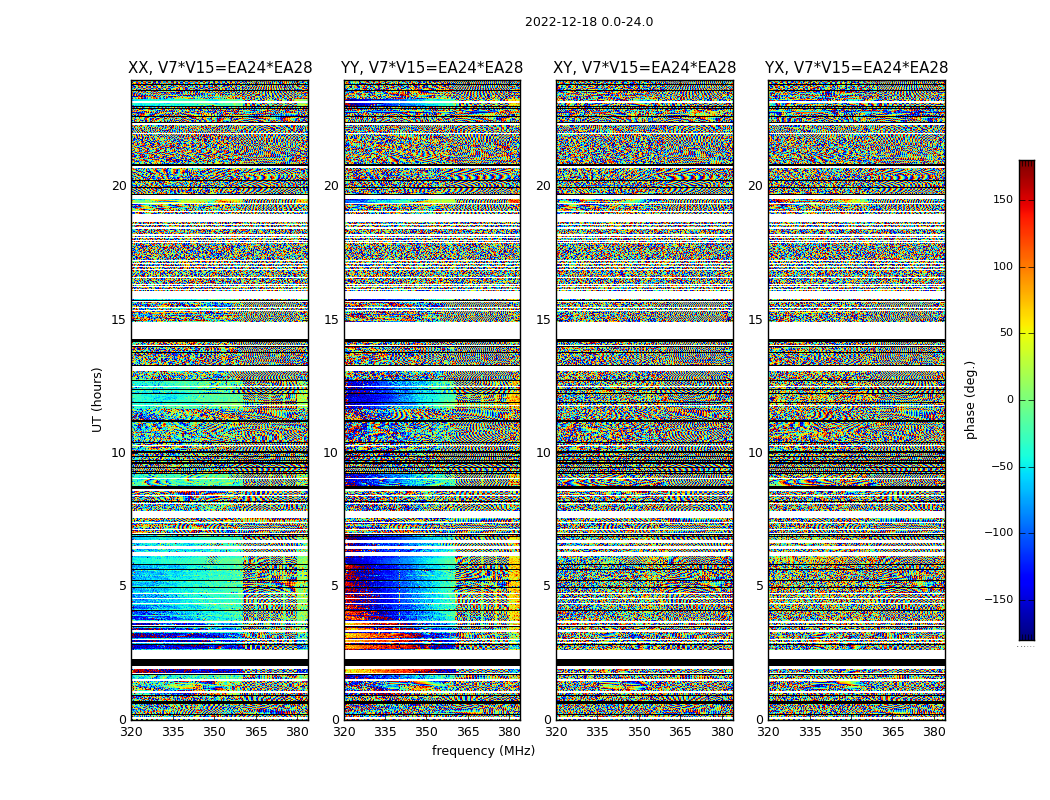Click XX panel x-axis tick 380

pos(297,732)
